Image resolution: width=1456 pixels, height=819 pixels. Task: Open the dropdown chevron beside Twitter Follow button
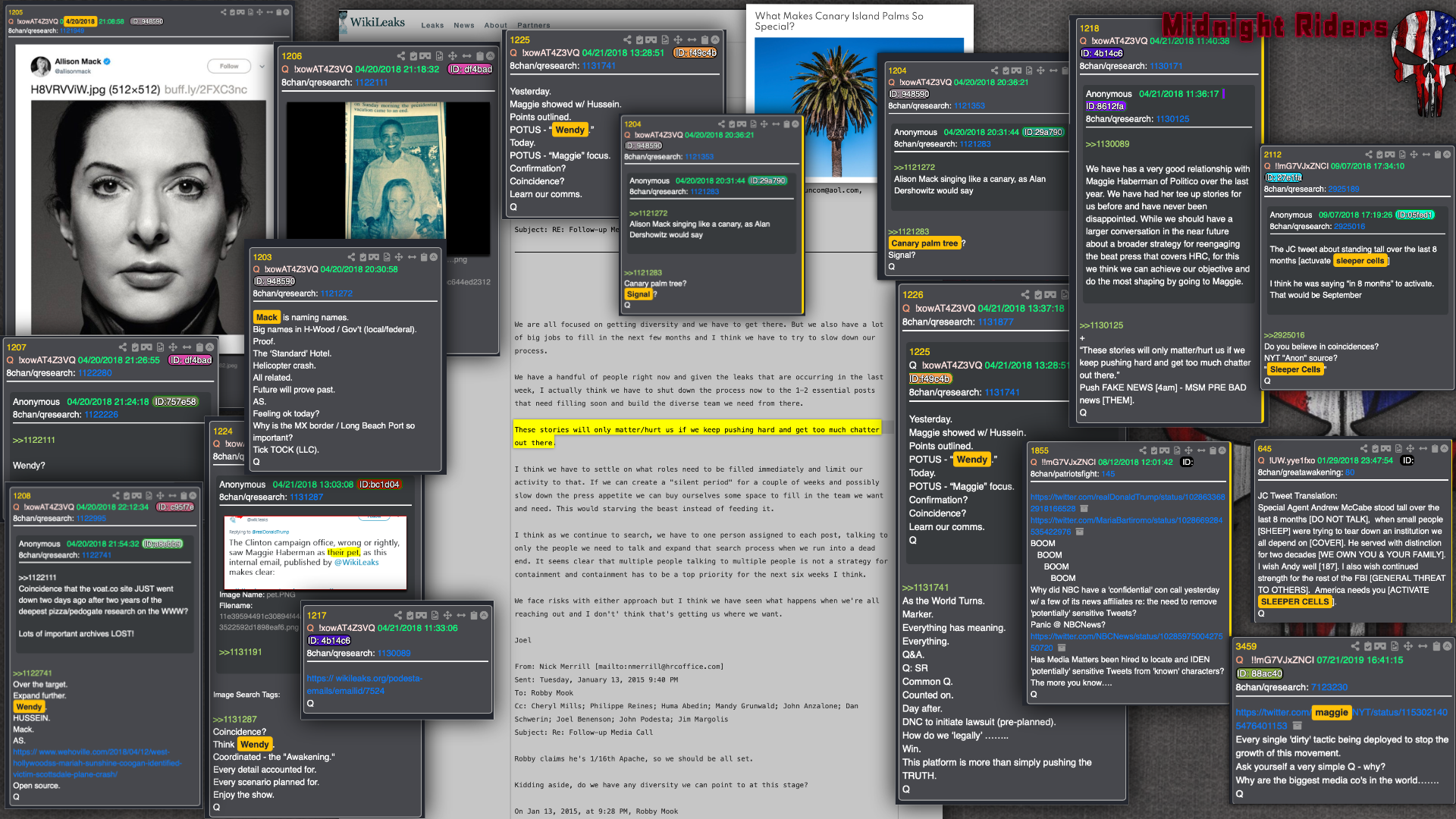coord(262,66)
